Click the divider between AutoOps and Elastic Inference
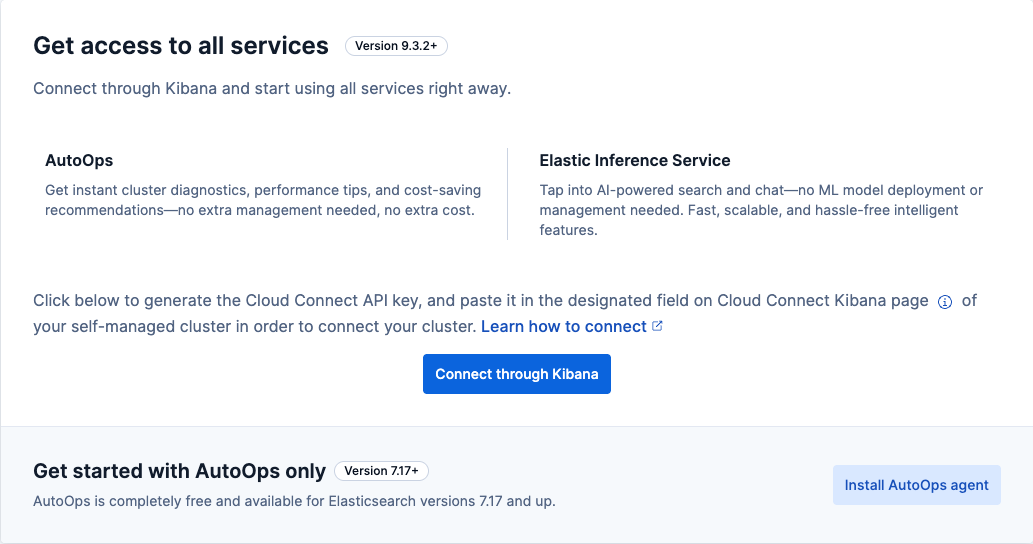The image size is (1033, 544). (507, 194)
